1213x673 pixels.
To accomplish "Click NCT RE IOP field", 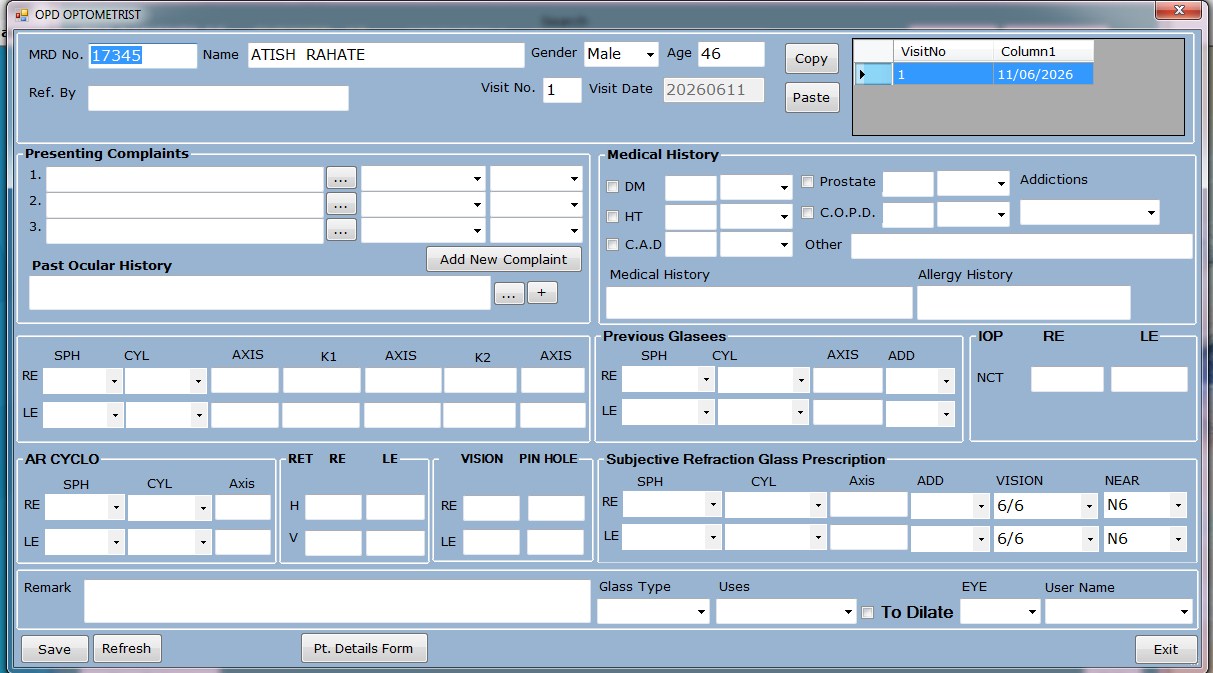I will (1067, 379).
